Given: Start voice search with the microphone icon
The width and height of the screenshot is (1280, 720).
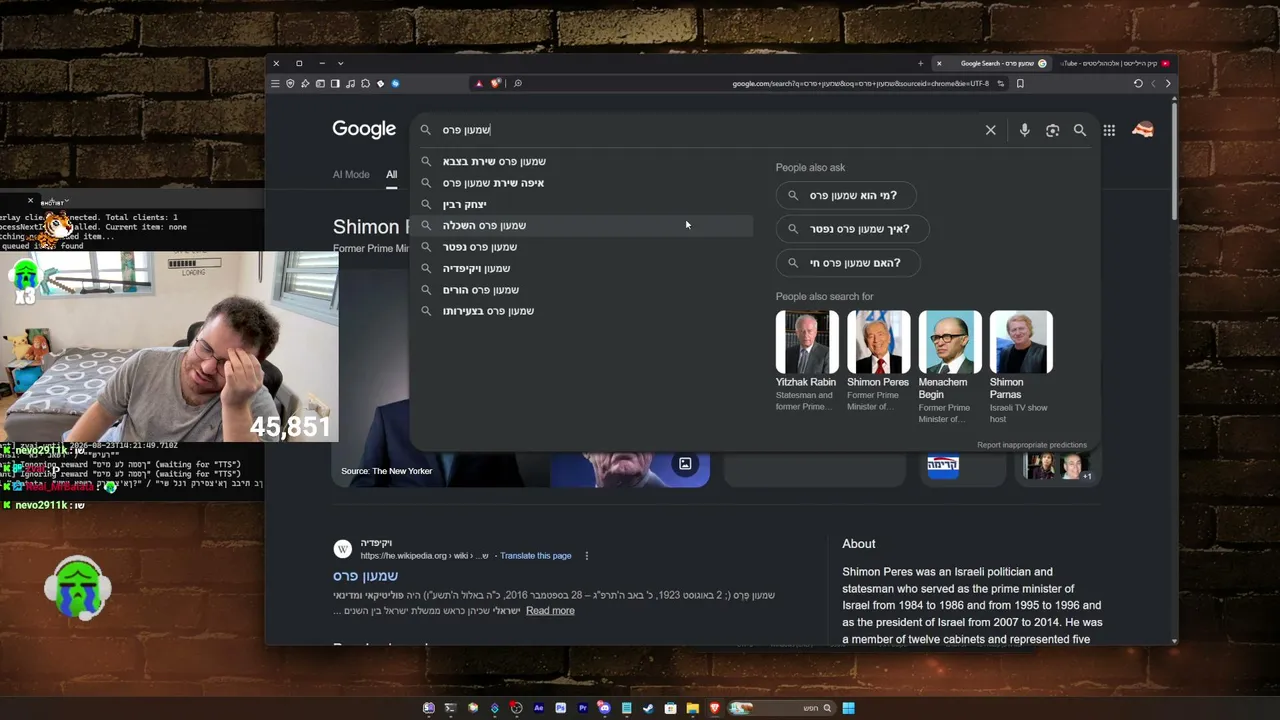Looking at the screenshot, I should pos(1024,130).
